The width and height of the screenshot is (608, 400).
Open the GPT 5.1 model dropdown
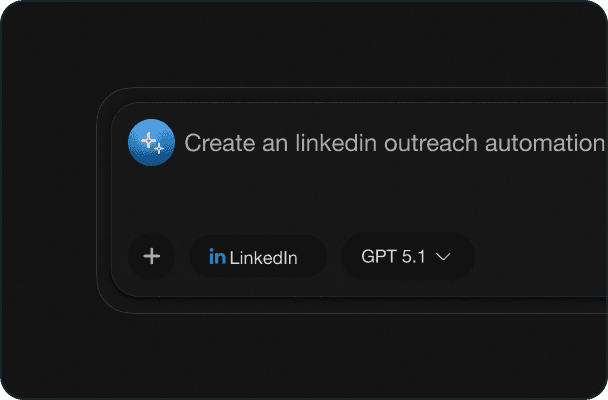point(407,256)
